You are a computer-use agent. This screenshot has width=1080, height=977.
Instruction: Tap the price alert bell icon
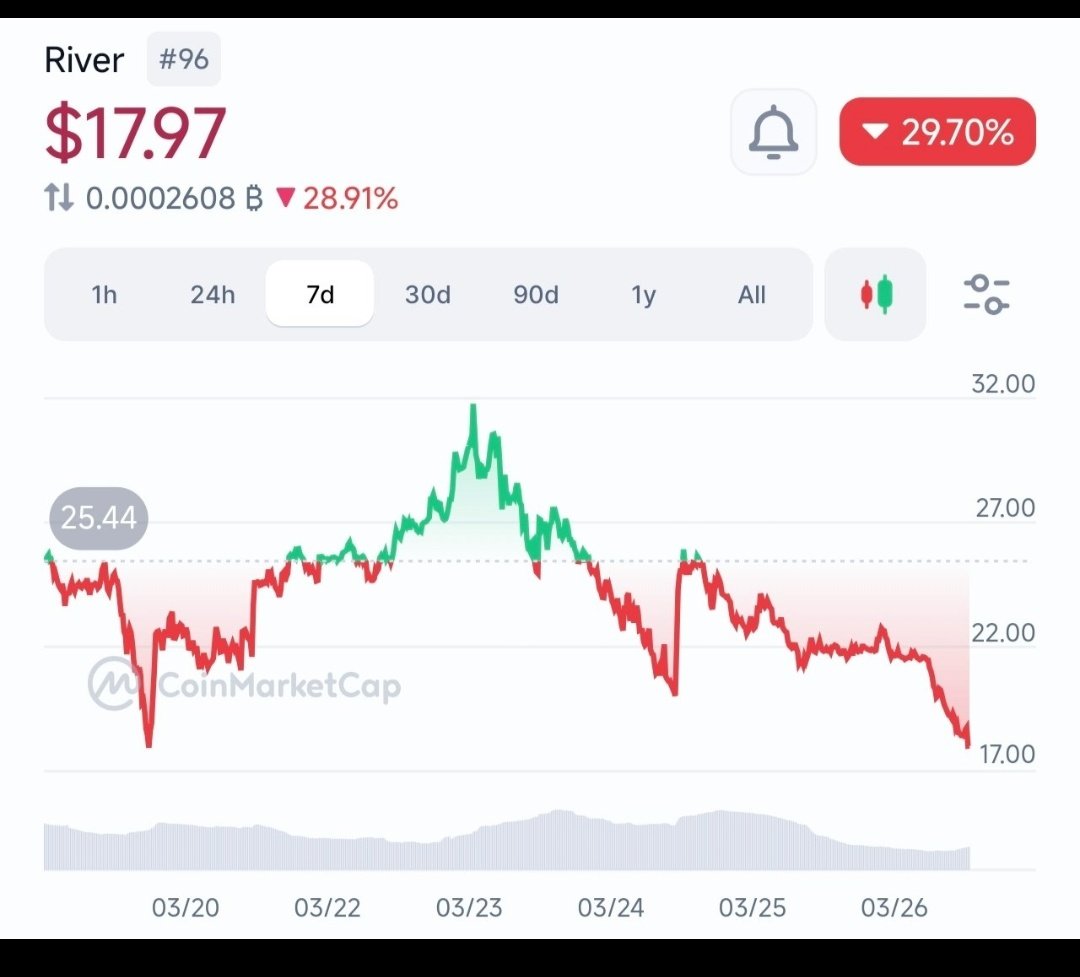(773, 132)
